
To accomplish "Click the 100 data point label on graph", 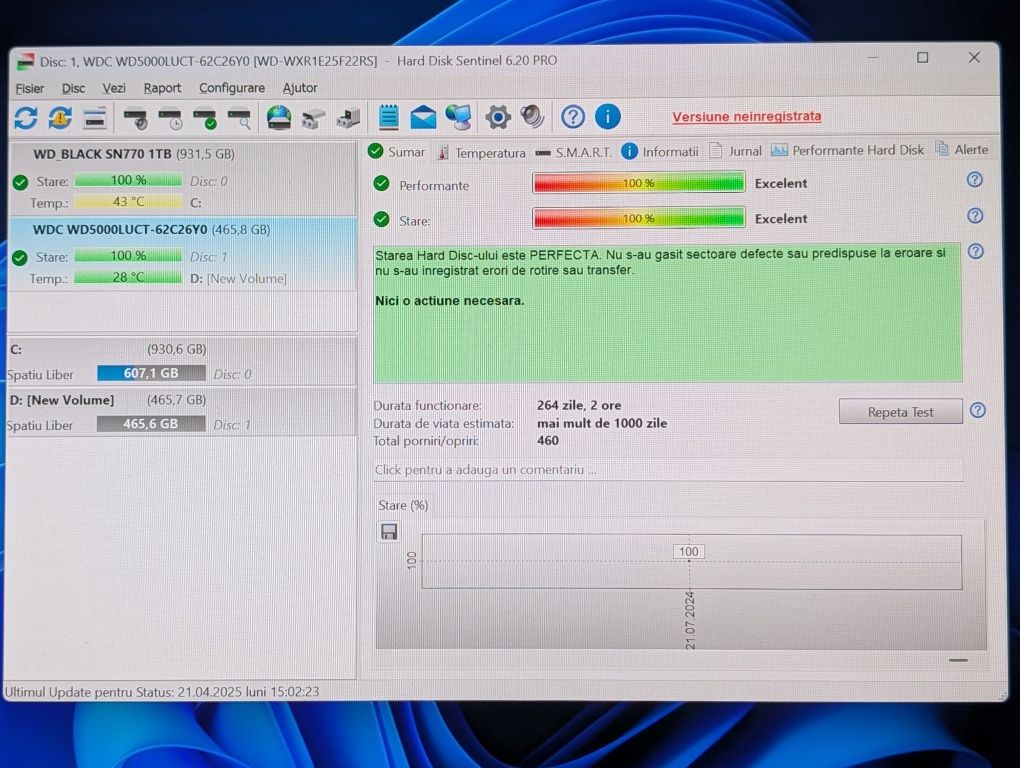I will click(x=688, y=551).
